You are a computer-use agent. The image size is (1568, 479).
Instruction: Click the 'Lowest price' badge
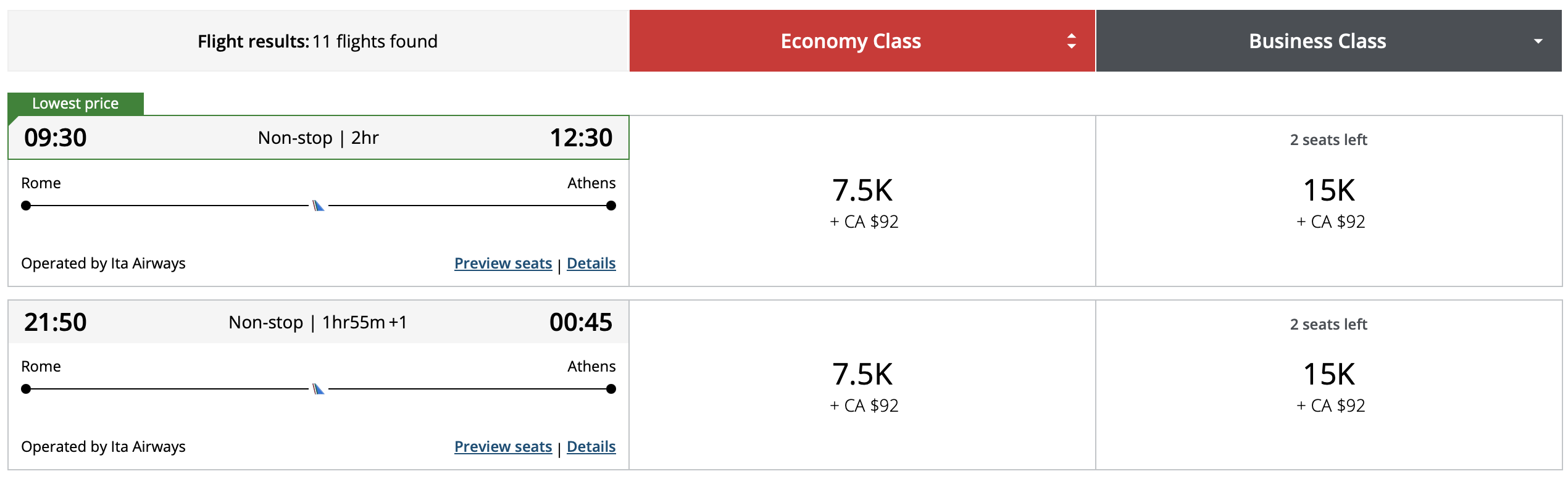[74, 103]
